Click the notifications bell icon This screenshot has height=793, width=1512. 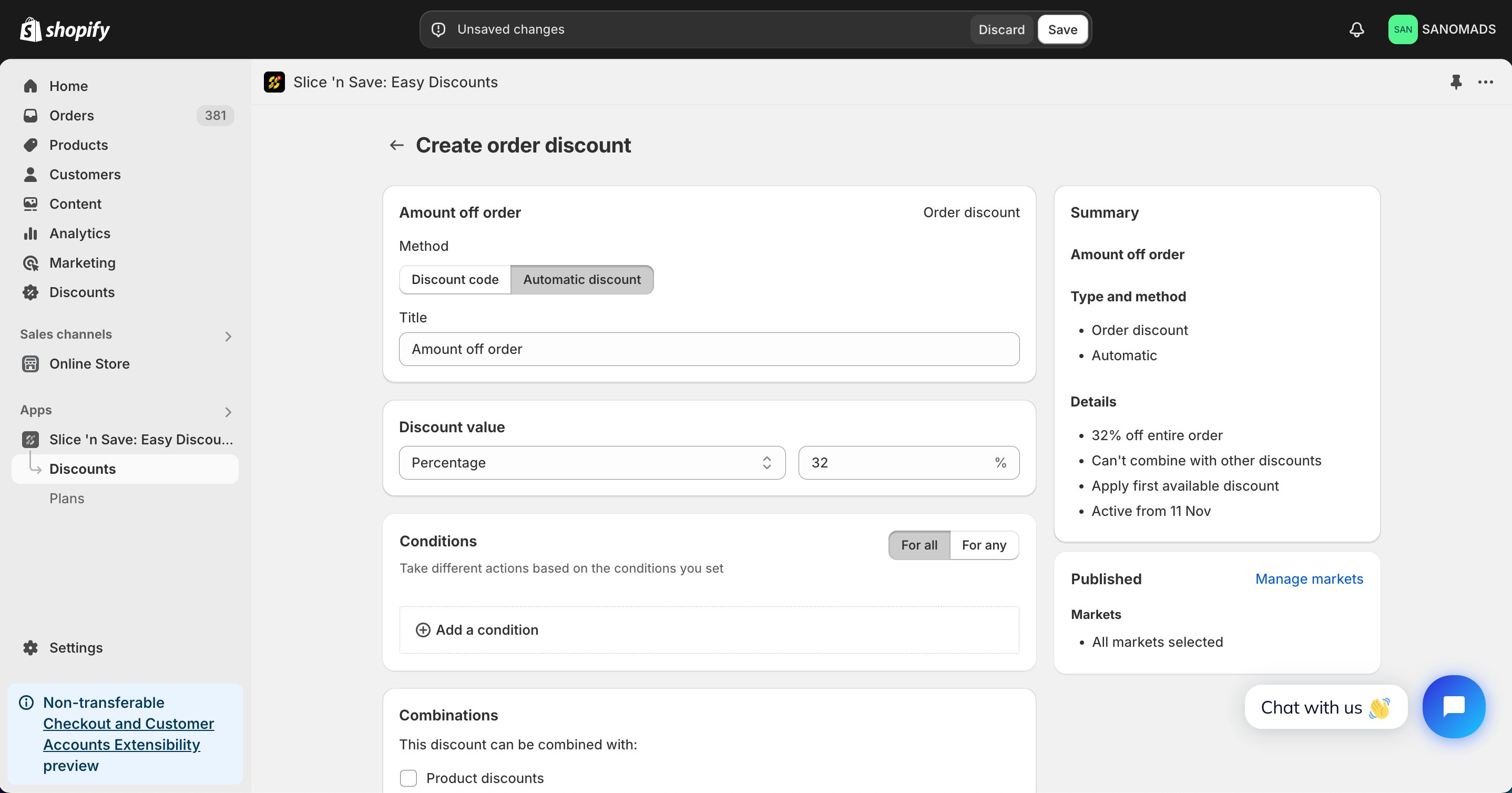(1356, 29)
